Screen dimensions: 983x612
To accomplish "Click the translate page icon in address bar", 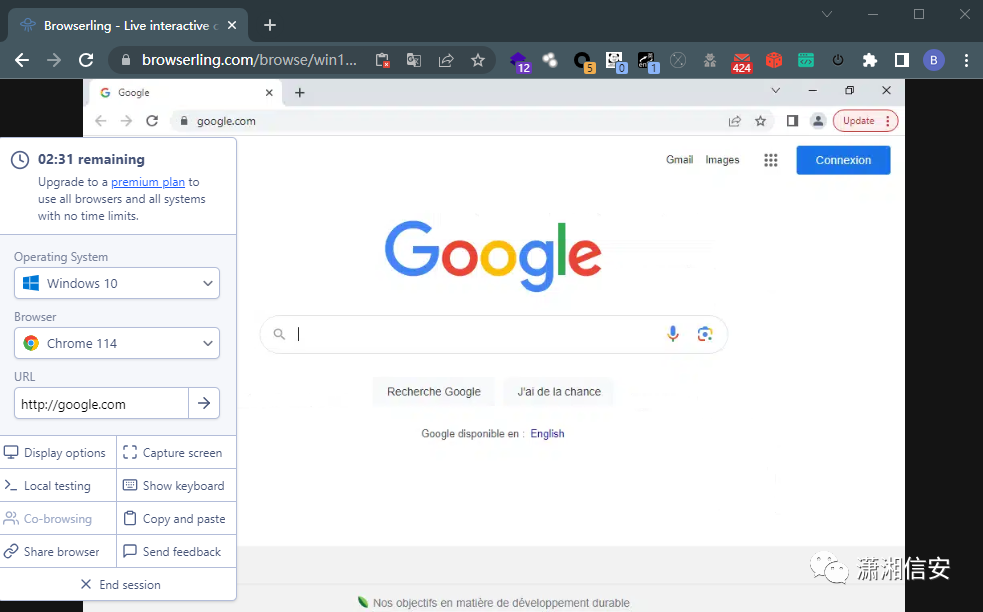I will (x=414, y=60).
